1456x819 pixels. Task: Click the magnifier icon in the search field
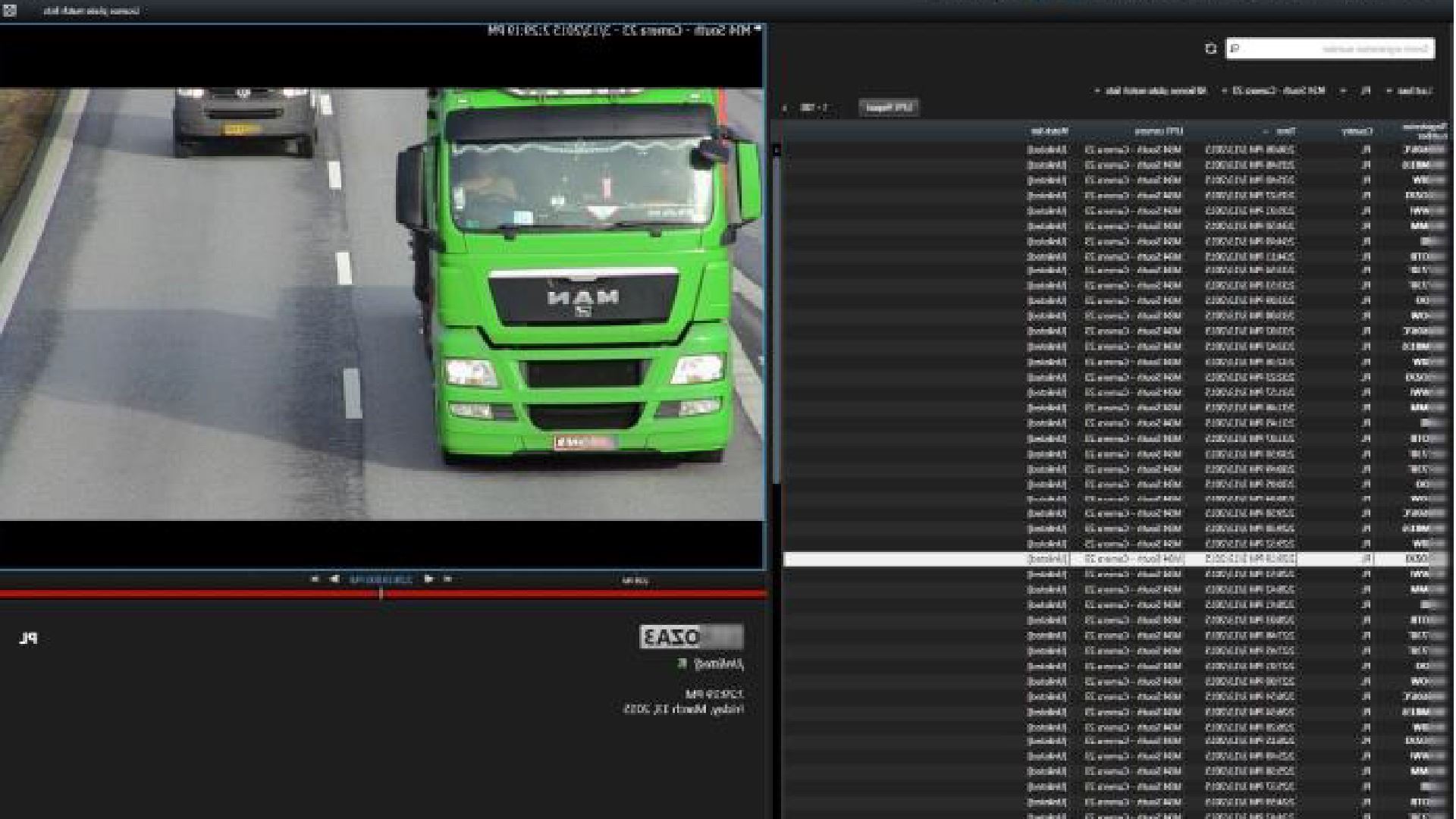(x=1235, y=49)
